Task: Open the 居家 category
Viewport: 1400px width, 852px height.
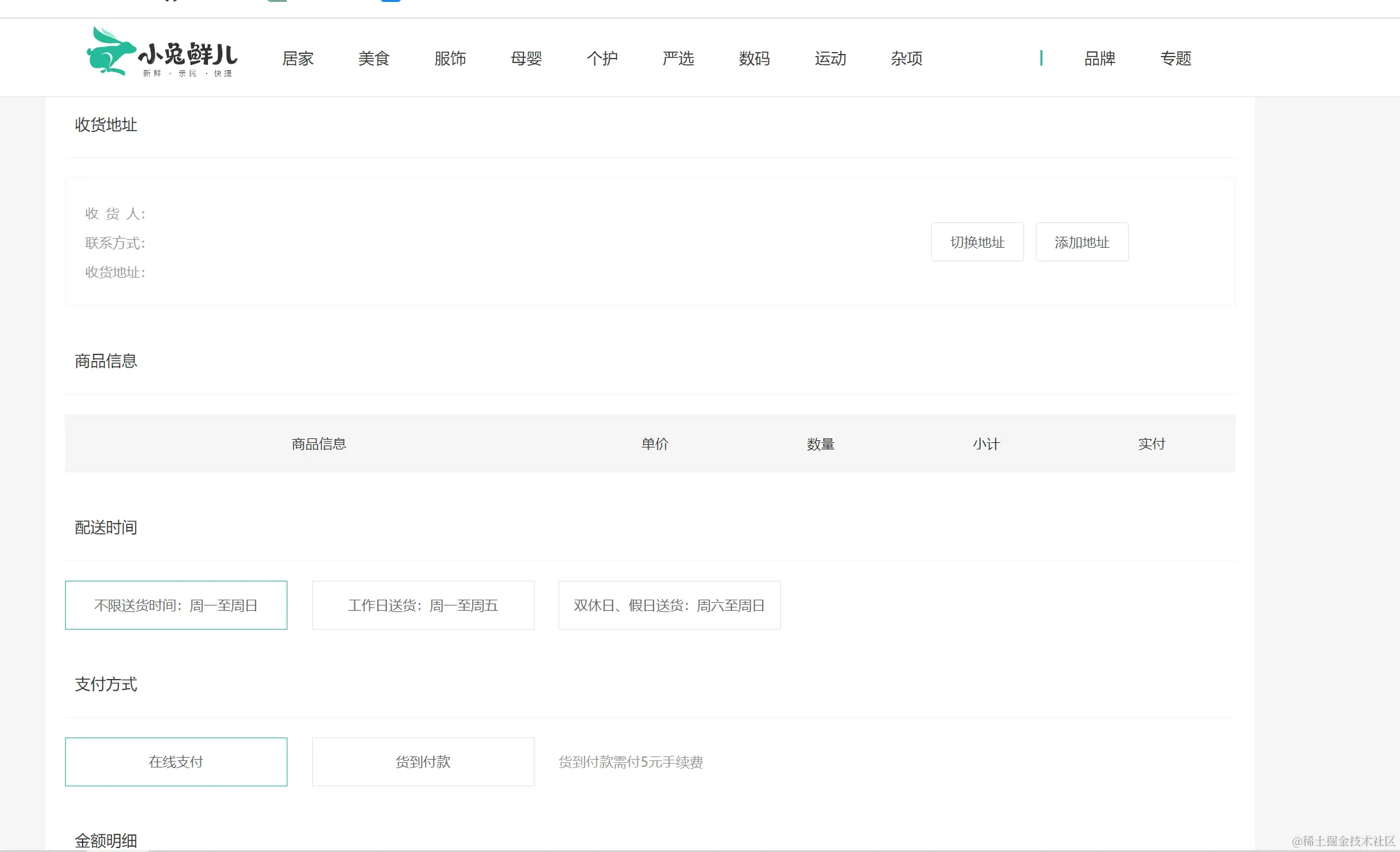Action: [x=298, y=59]
